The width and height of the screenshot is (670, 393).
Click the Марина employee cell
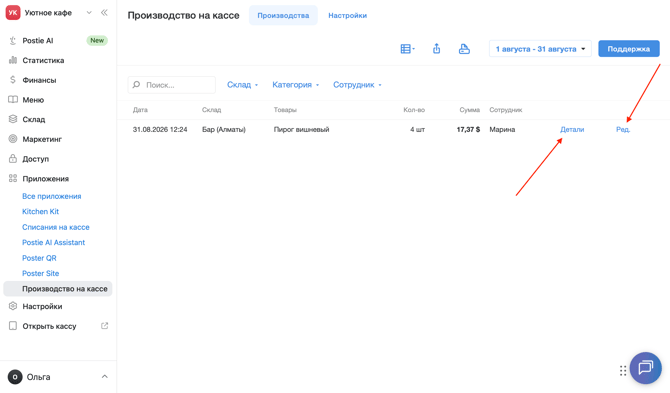pyautogui.click(x=502, y=129)
